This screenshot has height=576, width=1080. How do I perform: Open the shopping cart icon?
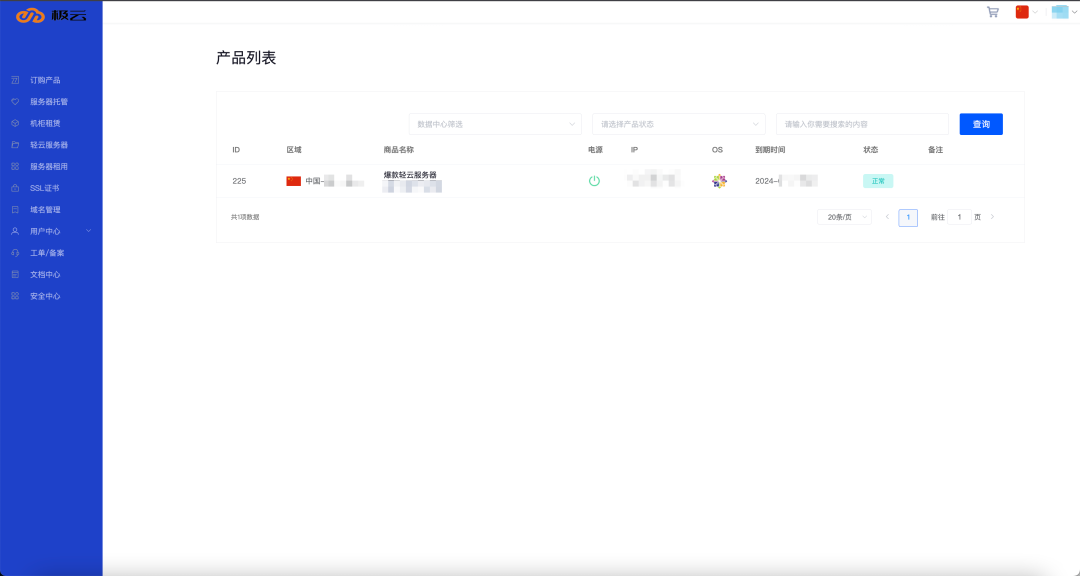[992, 12]
